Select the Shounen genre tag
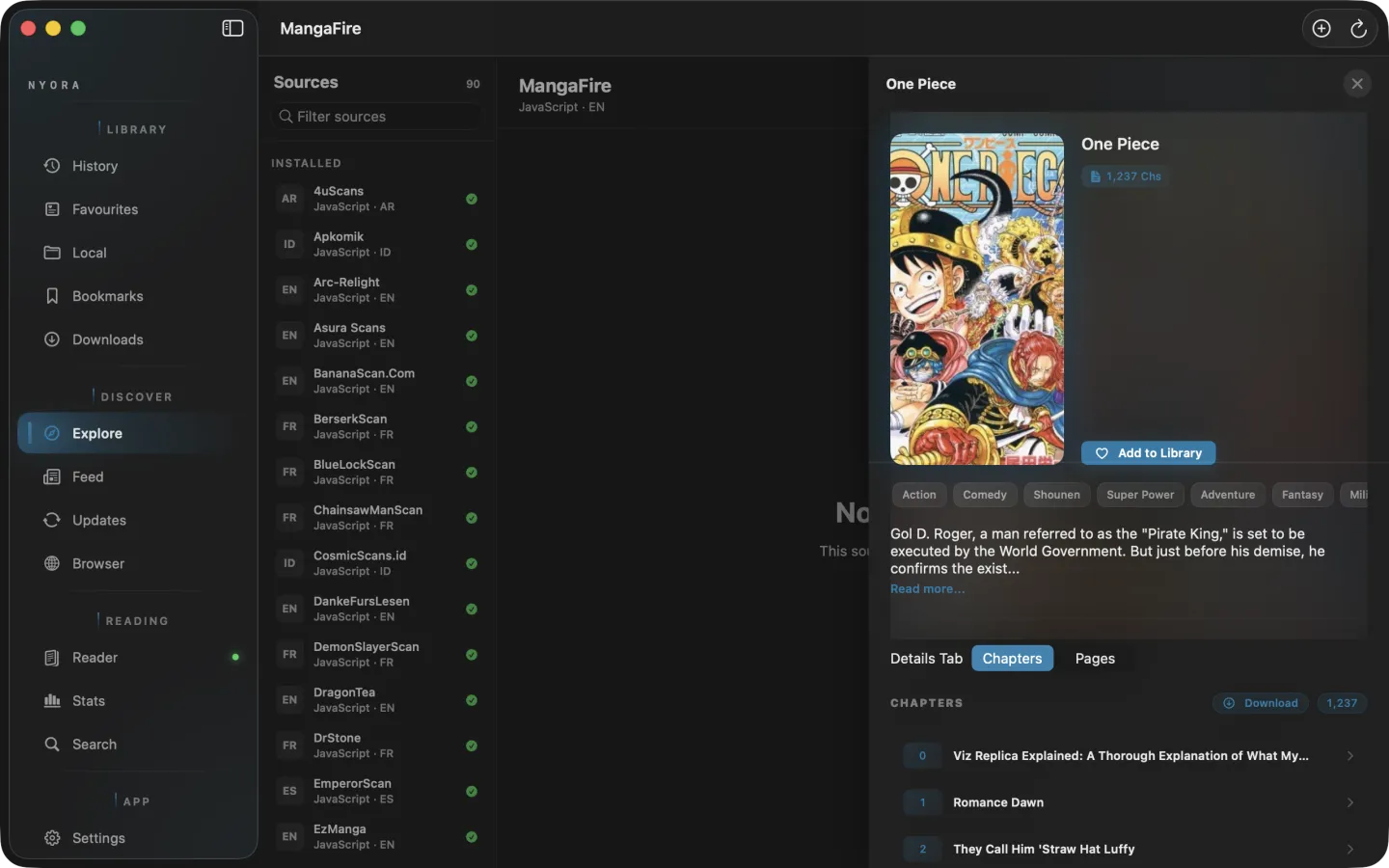The image size is (1389, 868). point(1056,495)
